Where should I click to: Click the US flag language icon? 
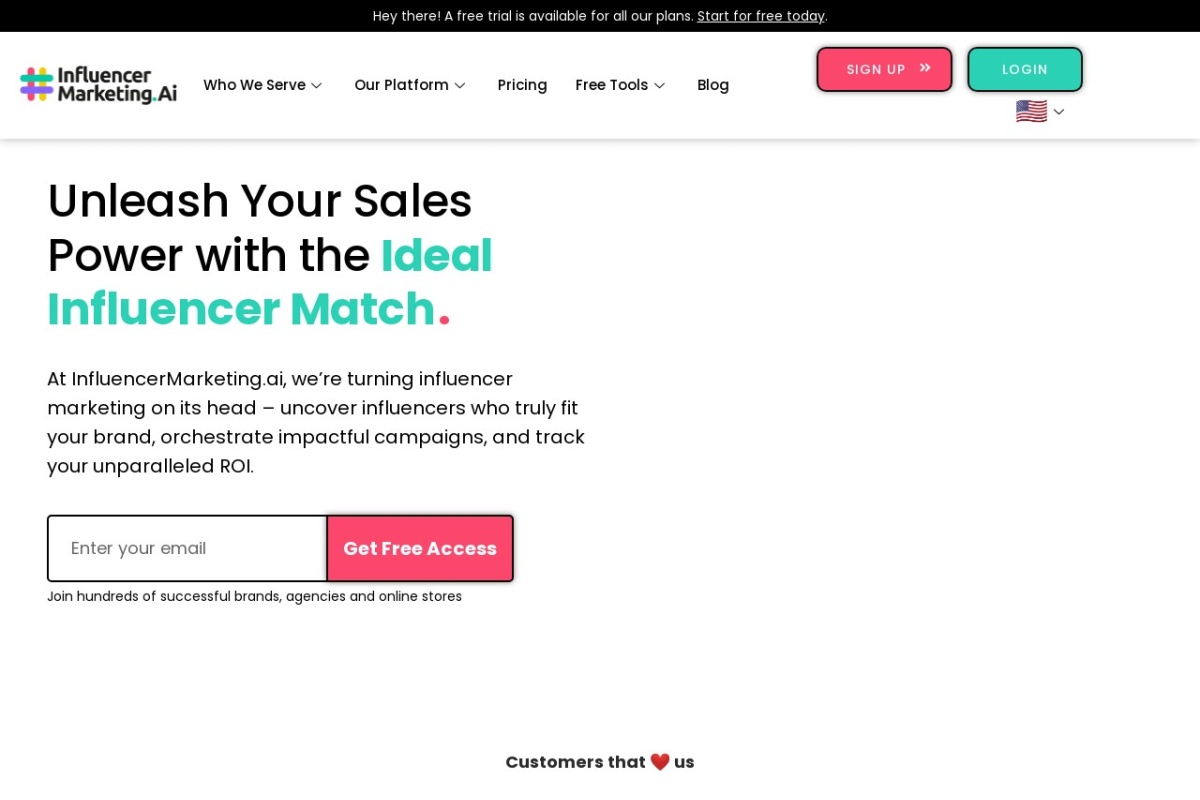(x=1031, y=111)
